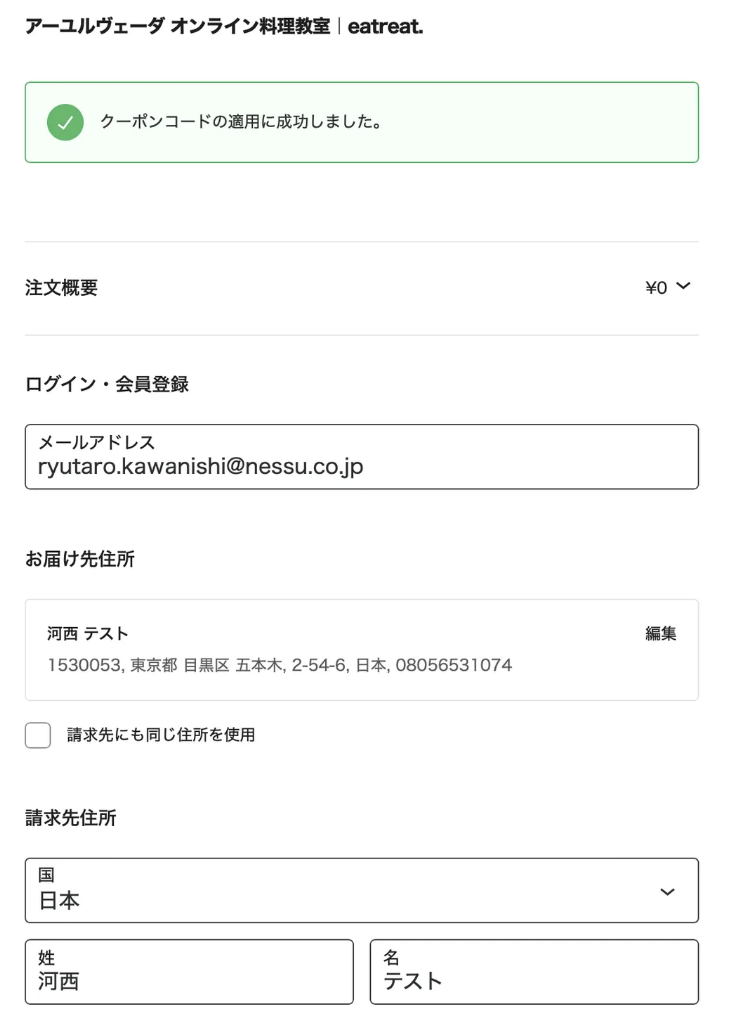734x1032 pixels.
Task: Click the 請求先にも同じ住所を使用 label
Action: pyautogui.click(x=161, y=736)
